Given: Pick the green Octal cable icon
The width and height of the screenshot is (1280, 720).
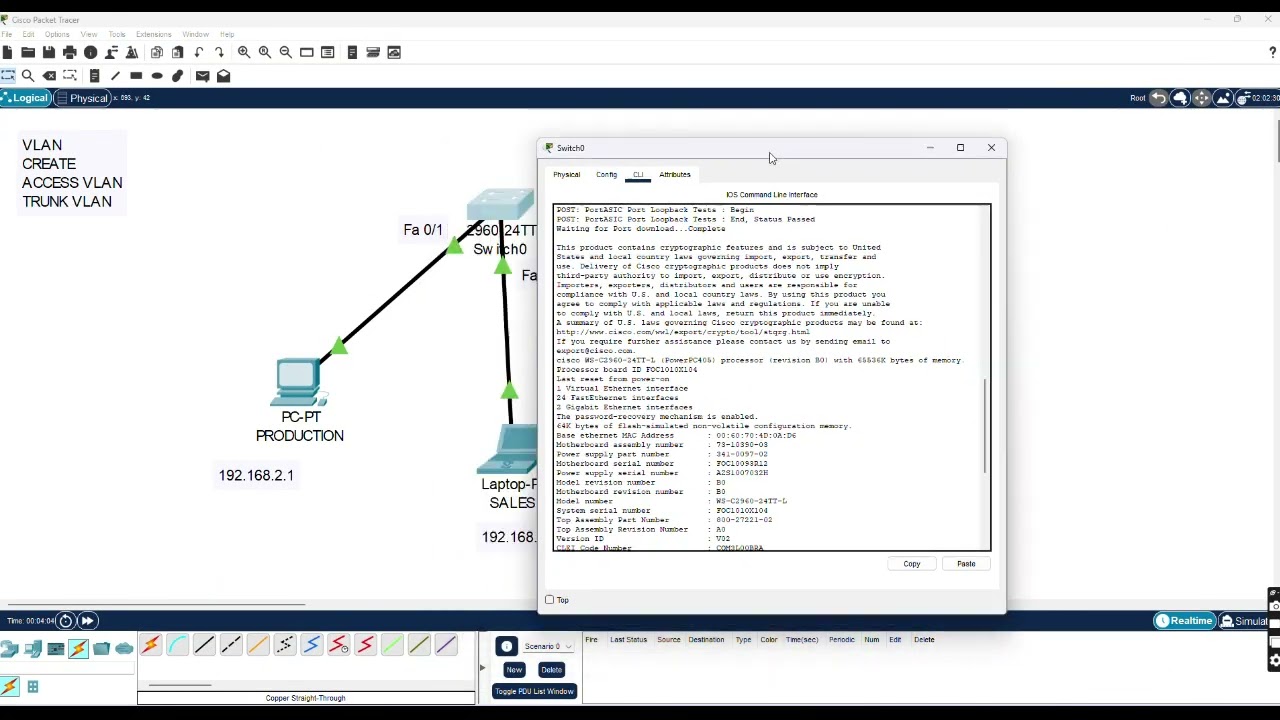Looking at the screenshot, I should coord(392,645).
